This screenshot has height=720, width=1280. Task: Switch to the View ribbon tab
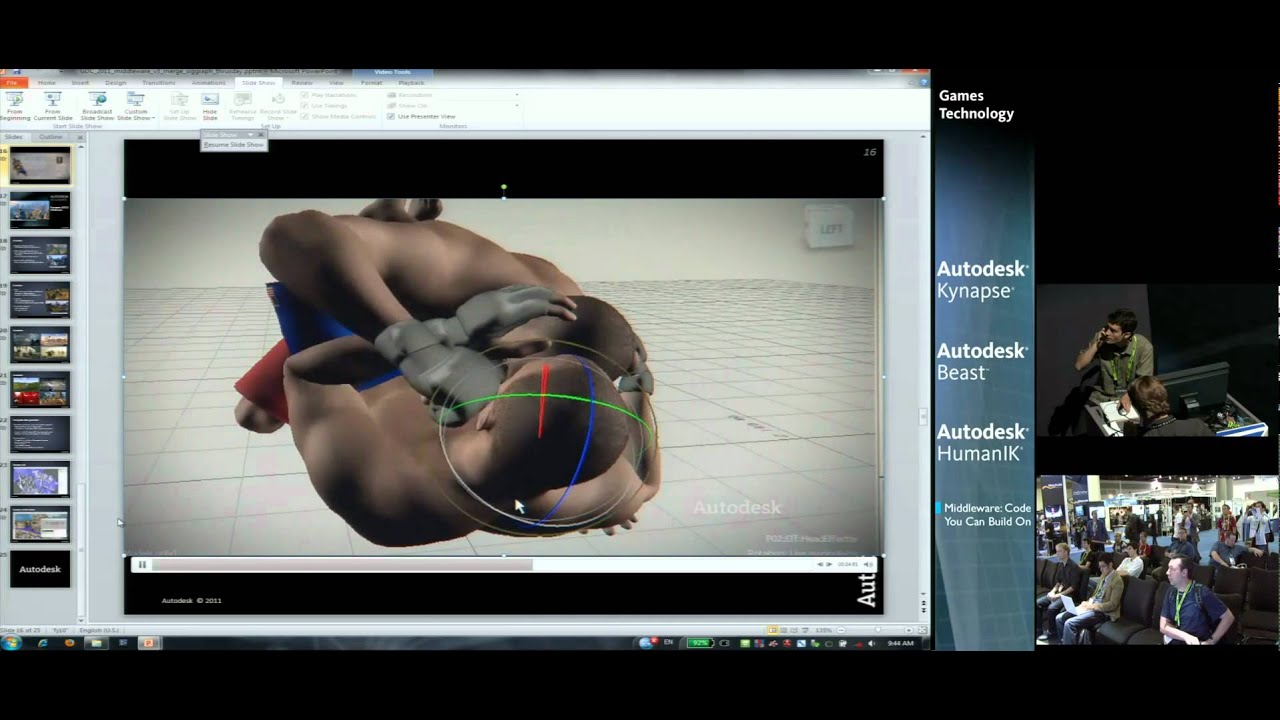(x=336, y=83)
